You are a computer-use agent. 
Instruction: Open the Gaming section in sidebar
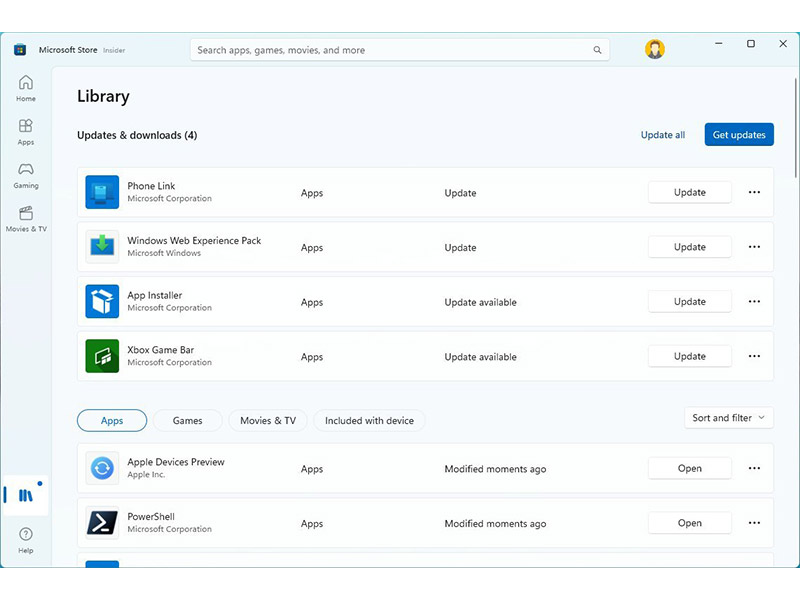coord(26,176)
